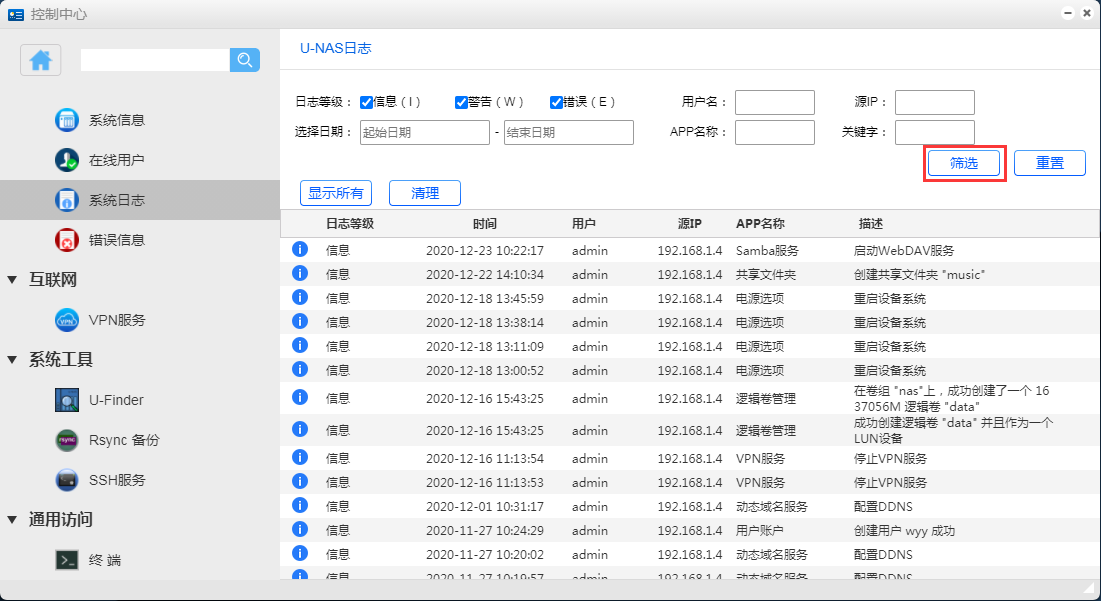Click the 筛选 filter button
This screenshot has height=601, width=1101.
coord(964,163)
